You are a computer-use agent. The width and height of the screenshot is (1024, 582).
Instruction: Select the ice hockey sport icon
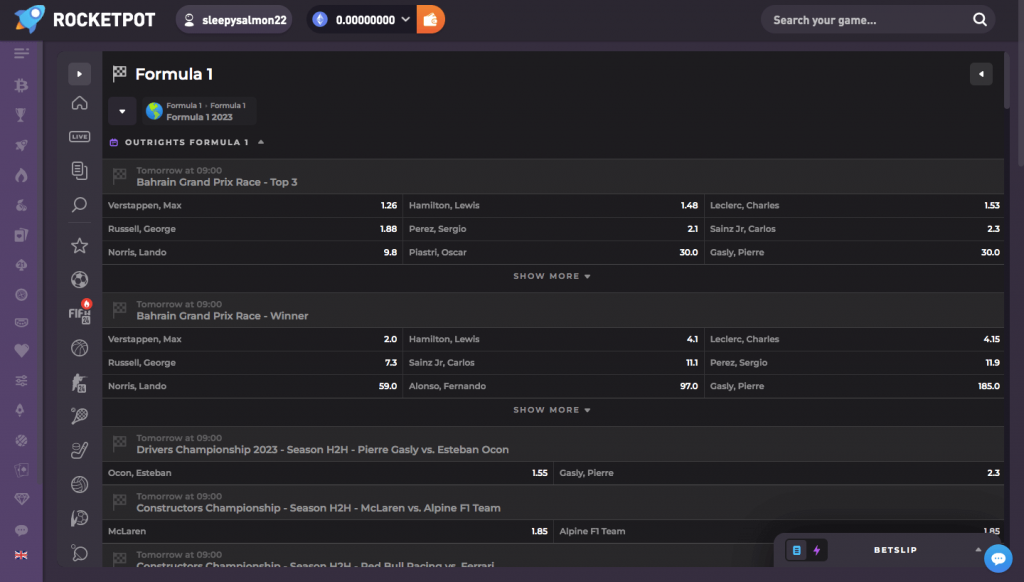coord(80,450)
